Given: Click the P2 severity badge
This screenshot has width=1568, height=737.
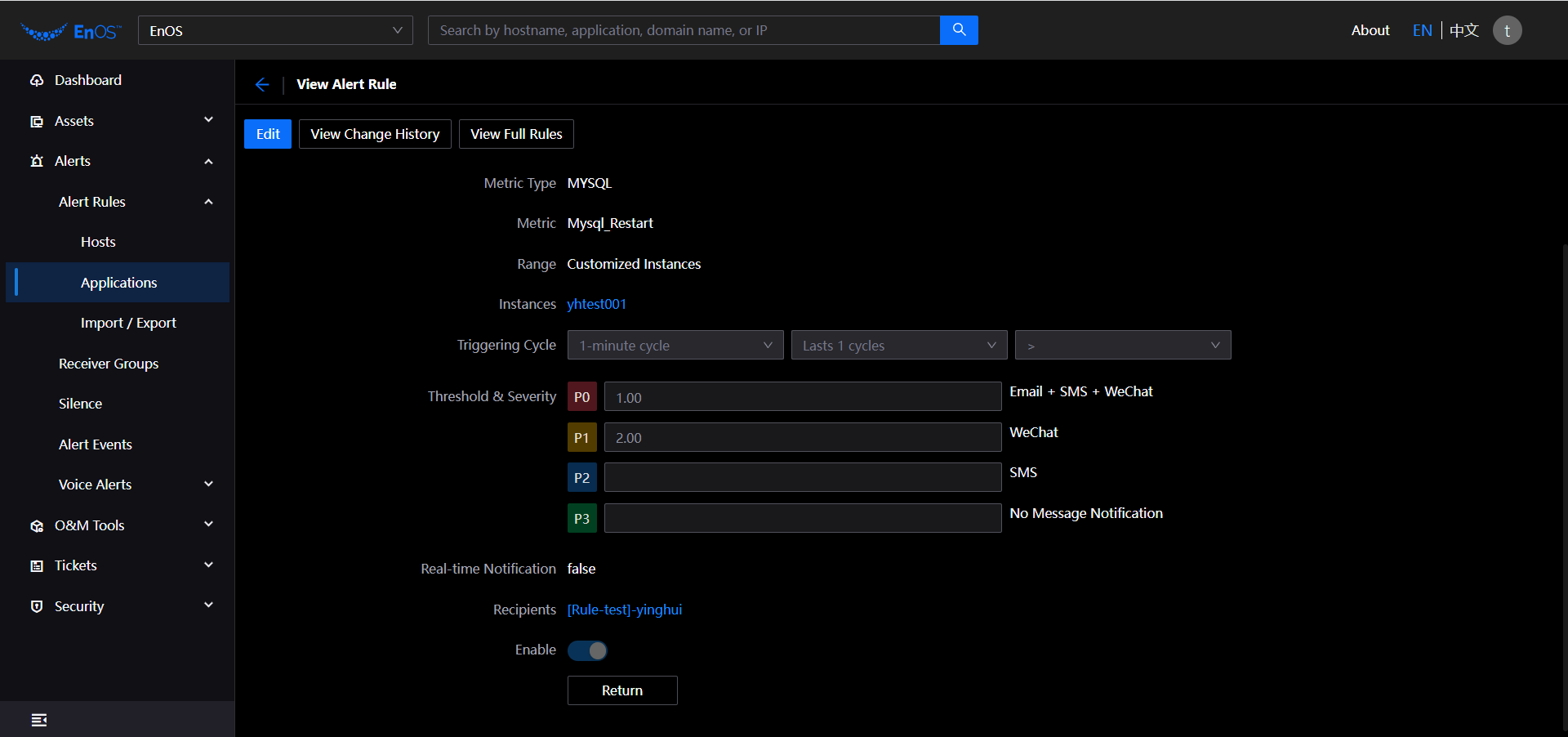Looking at the screenshot, I should 581,477.
